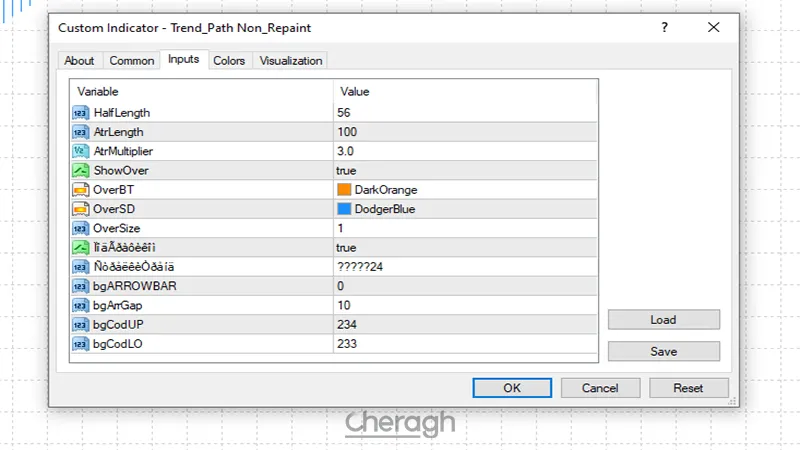Open the Visualization tab
The height and width of the screenshot is (450, 800).
[291, 61]
